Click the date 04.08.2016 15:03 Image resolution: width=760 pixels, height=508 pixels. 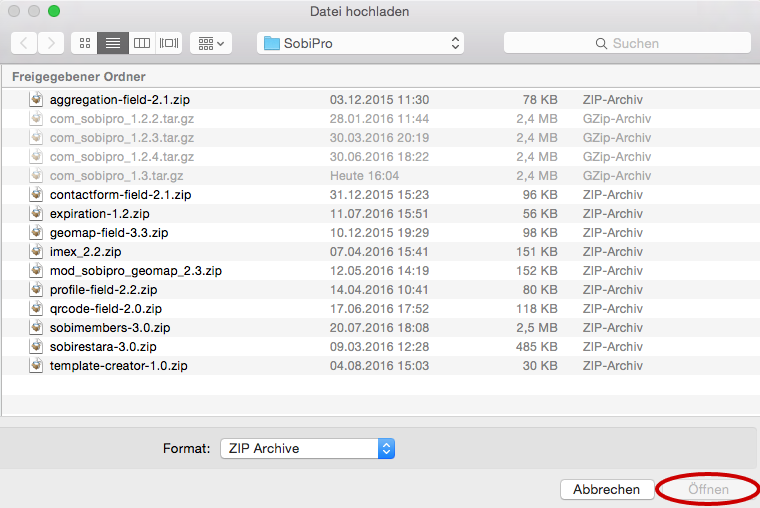point(379,365)
